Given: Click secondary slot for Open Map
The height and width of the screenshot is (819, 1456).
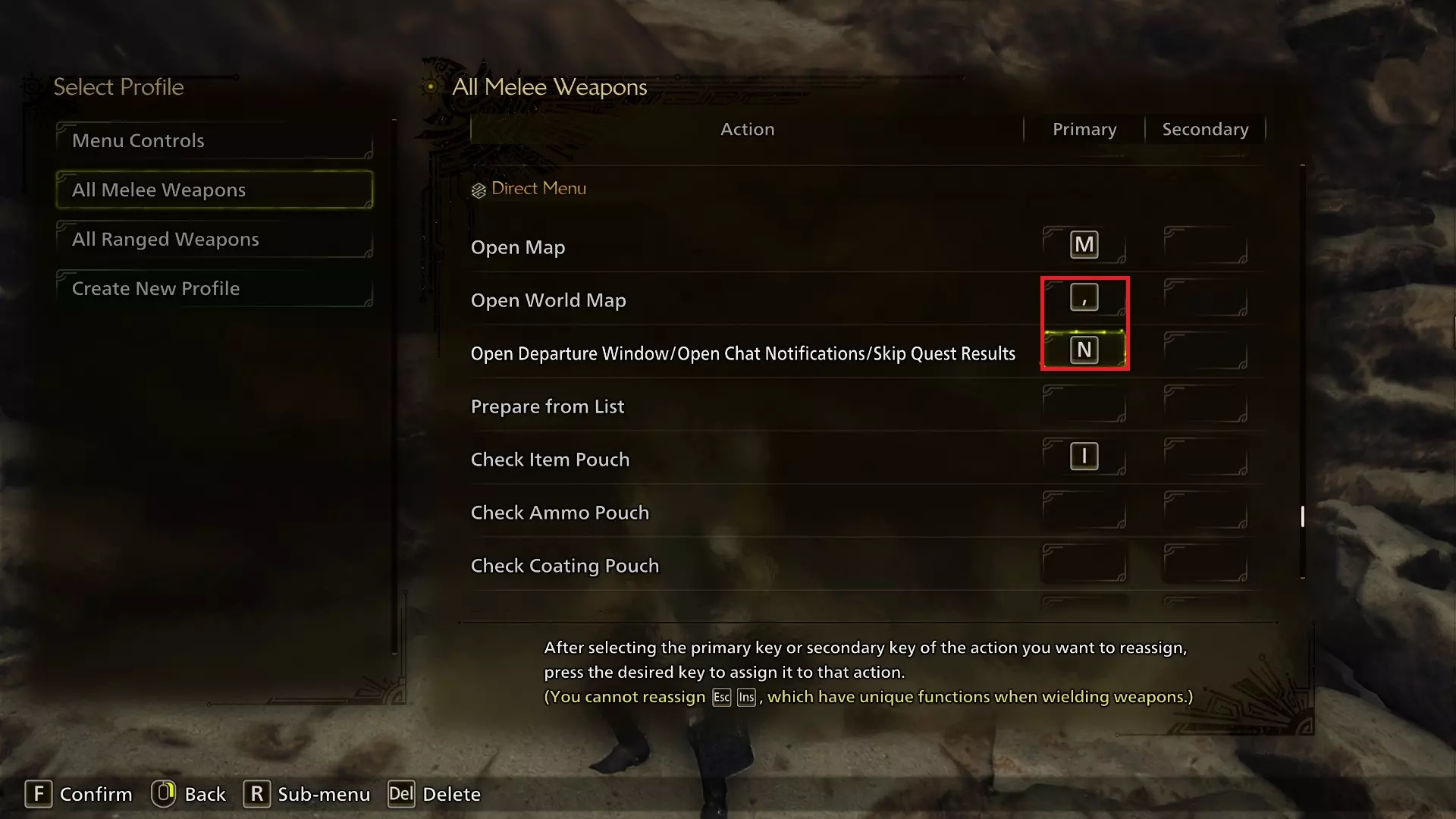Looking at the screenshot, I should [1205, 245].
